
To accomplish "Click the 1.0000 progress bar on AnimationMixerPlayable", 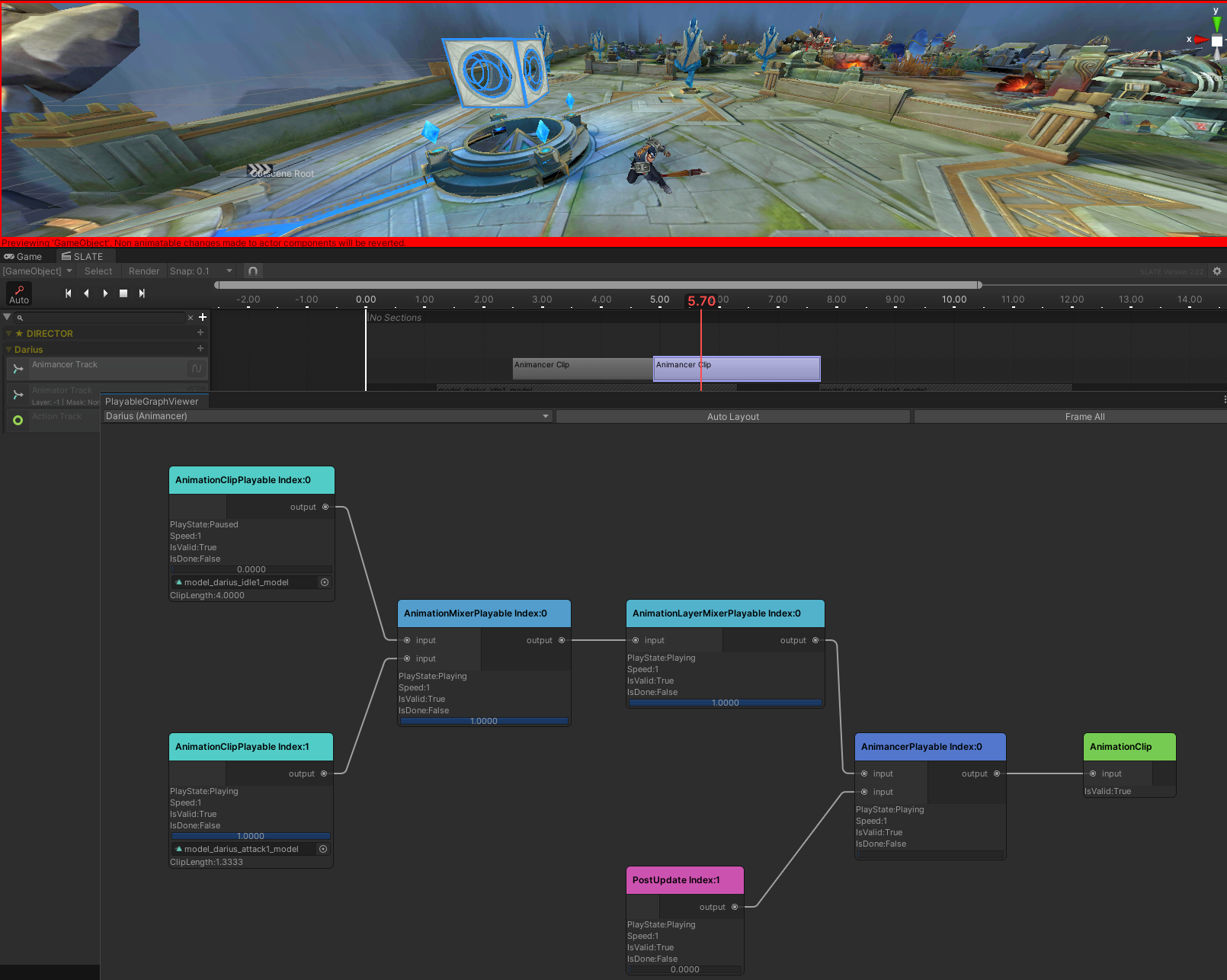I will tap(484, 721).
